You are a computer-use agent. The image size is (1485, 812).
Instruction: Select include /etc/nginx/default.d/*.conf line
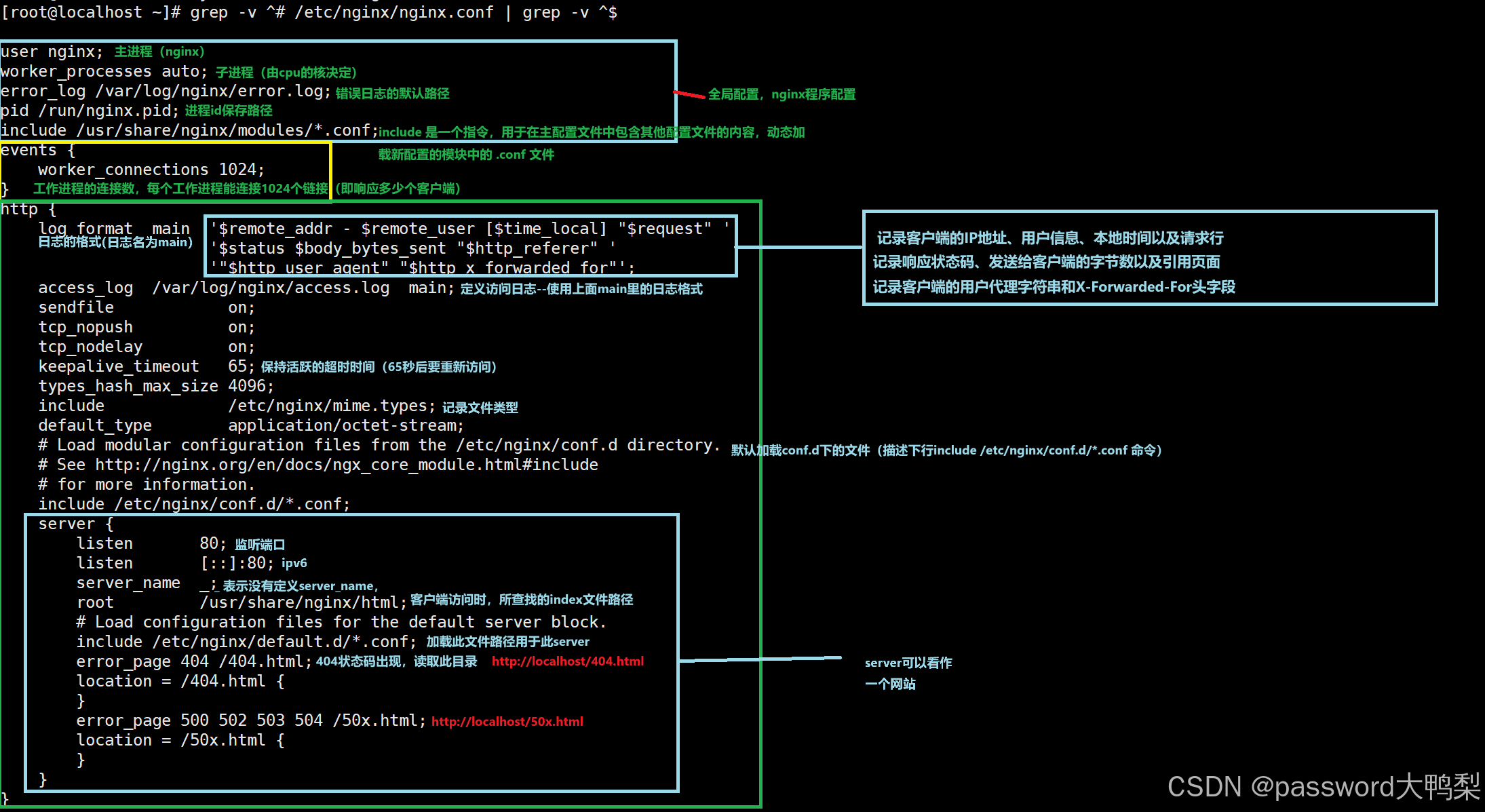pyautogui.click(x=246, y=642)
